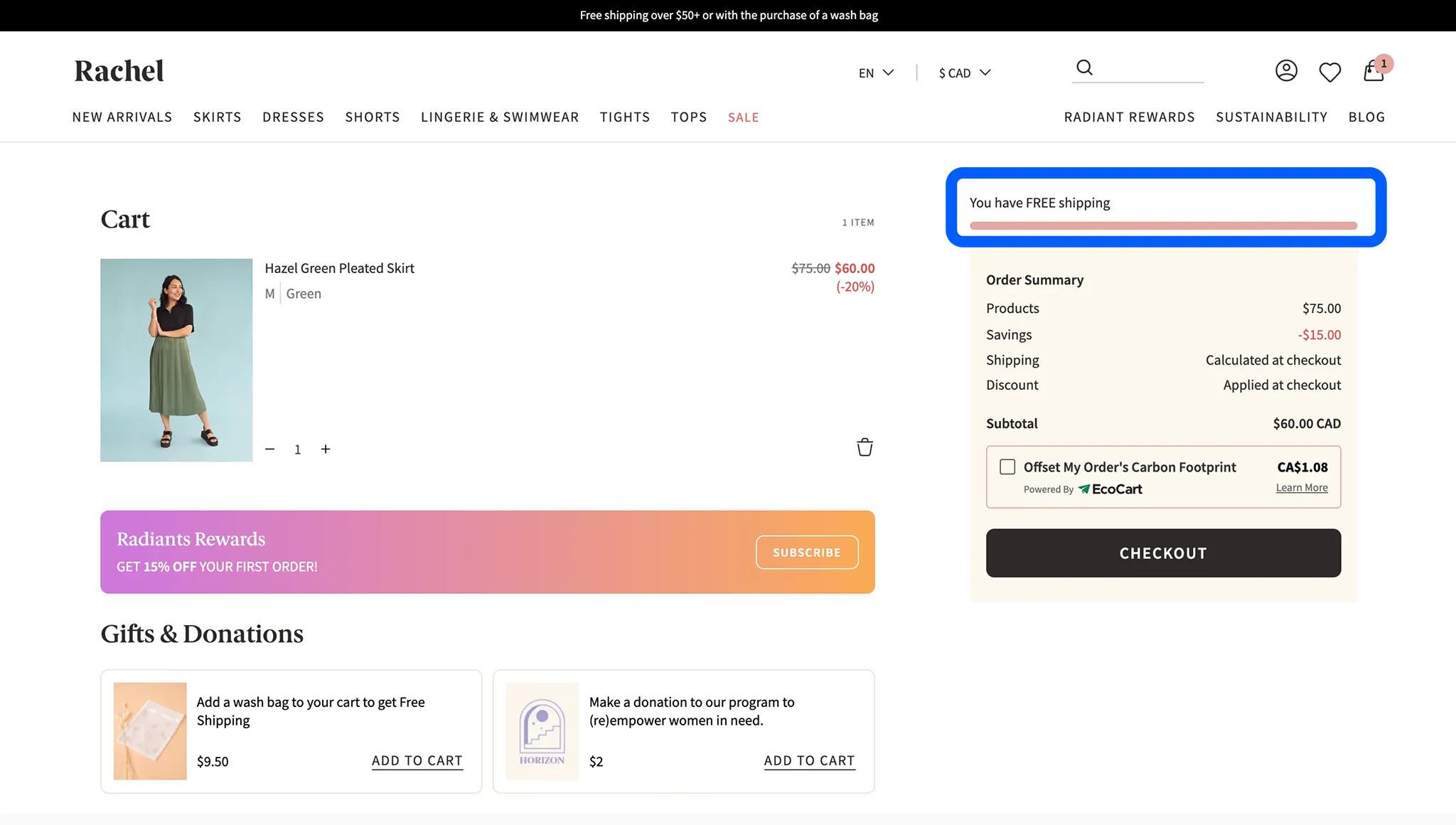The image size is (1456, 825).
Task: Click the SUBSCRIBE button in rewards banner
Action: (x=807, y=553)
